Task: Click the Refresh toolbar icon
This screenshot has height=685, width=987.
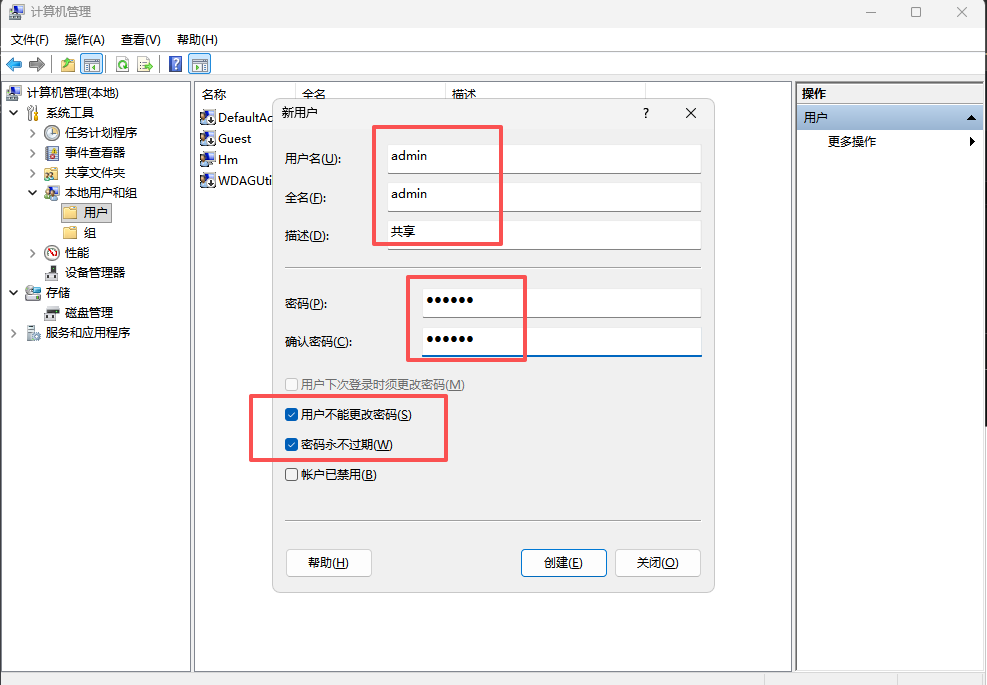Action: pyautogui.click(x=122, y=65)
